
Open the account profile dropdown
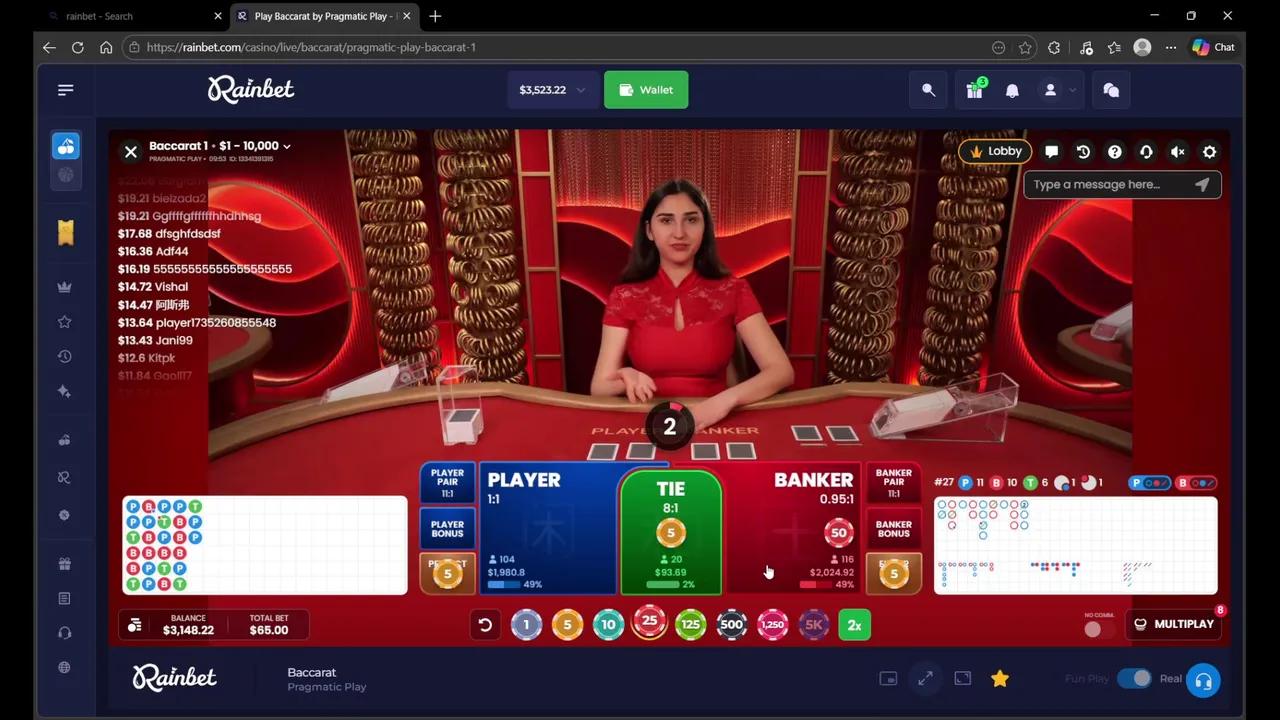(1054, 90)
